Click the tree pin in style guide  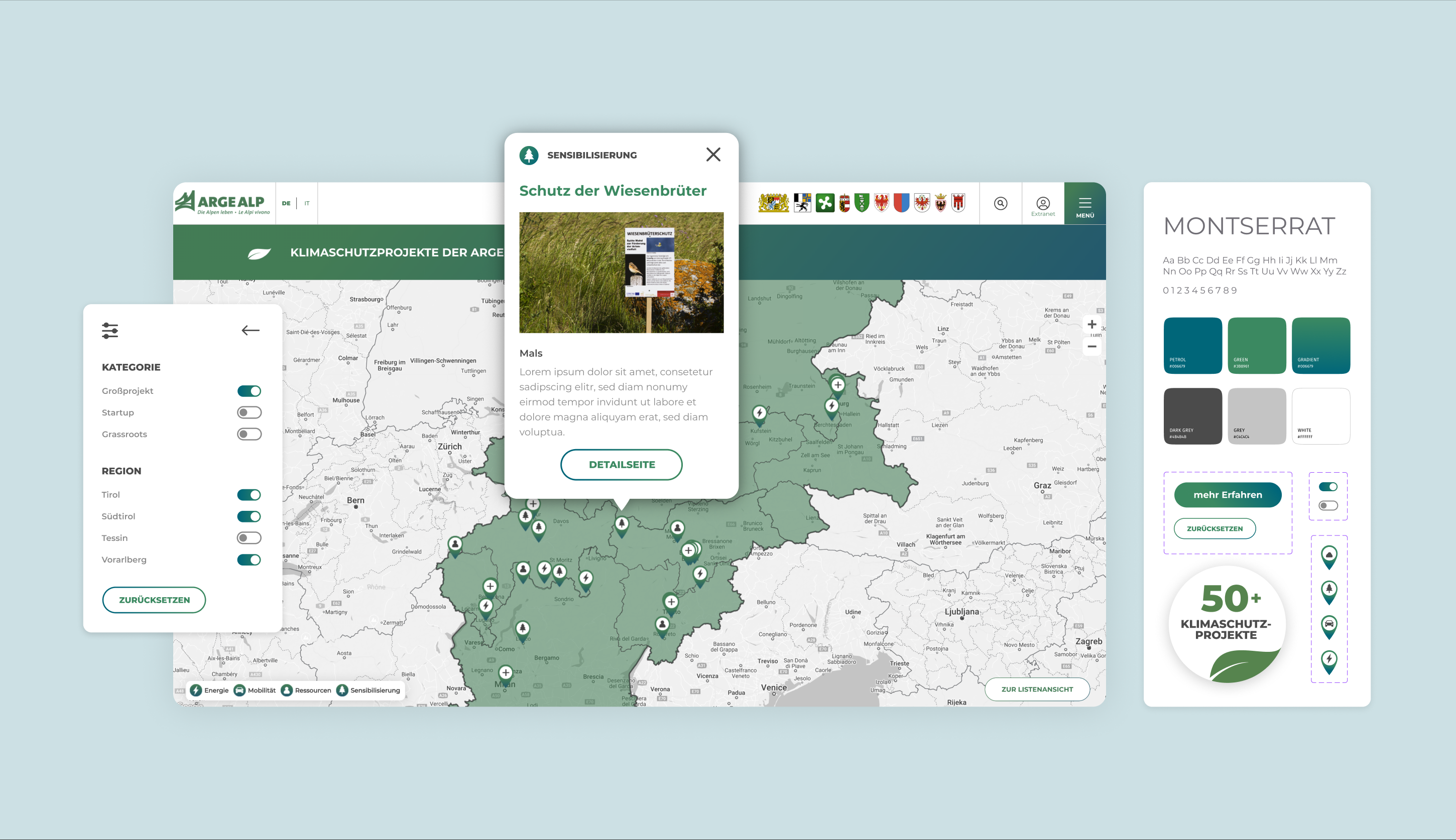pos(1329,592)
